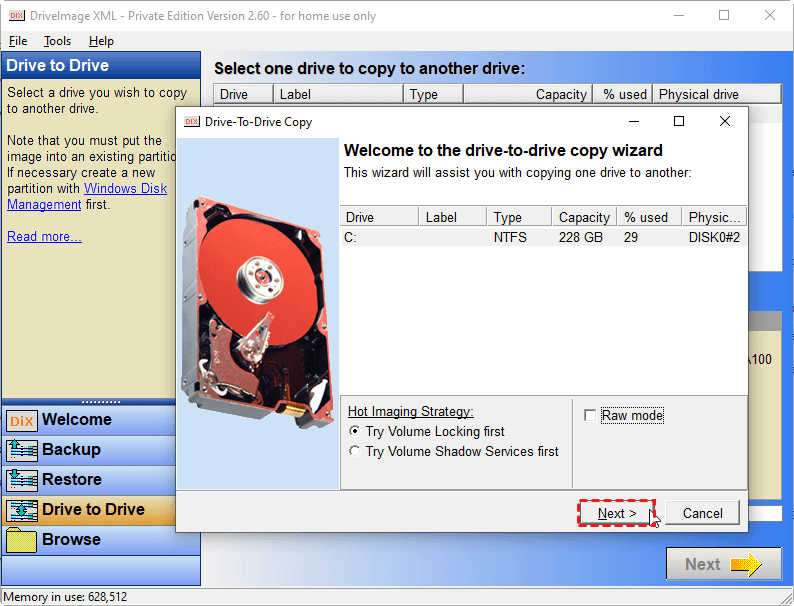Click the Welcome DiX icon in sidebar

[21, 421]
